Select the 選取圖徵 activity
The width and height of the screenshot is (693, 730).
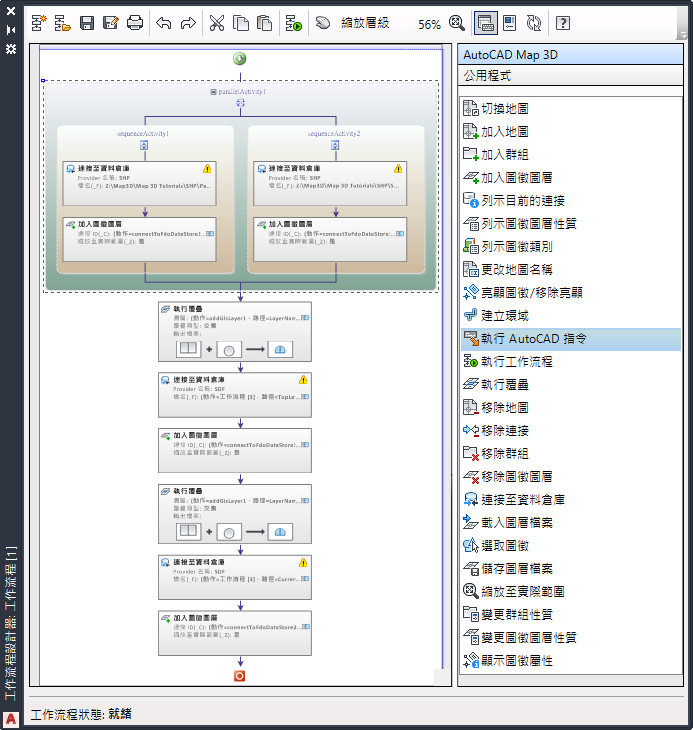point(571,546)
